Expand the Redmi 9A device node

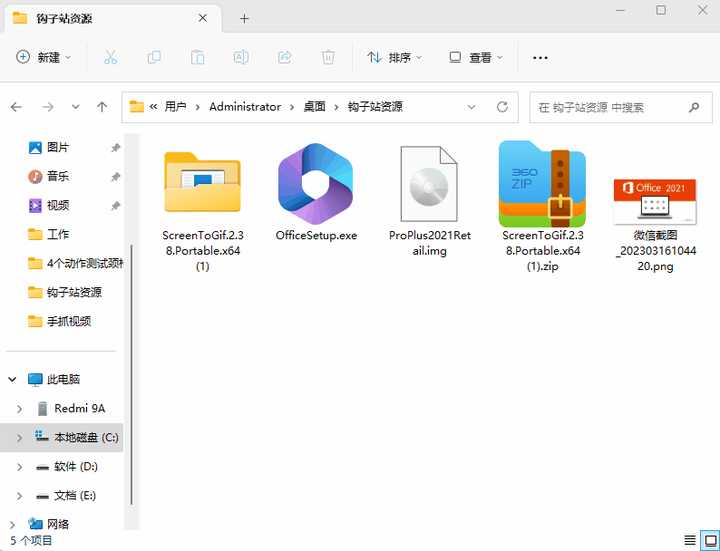click(x=19, y=408)
